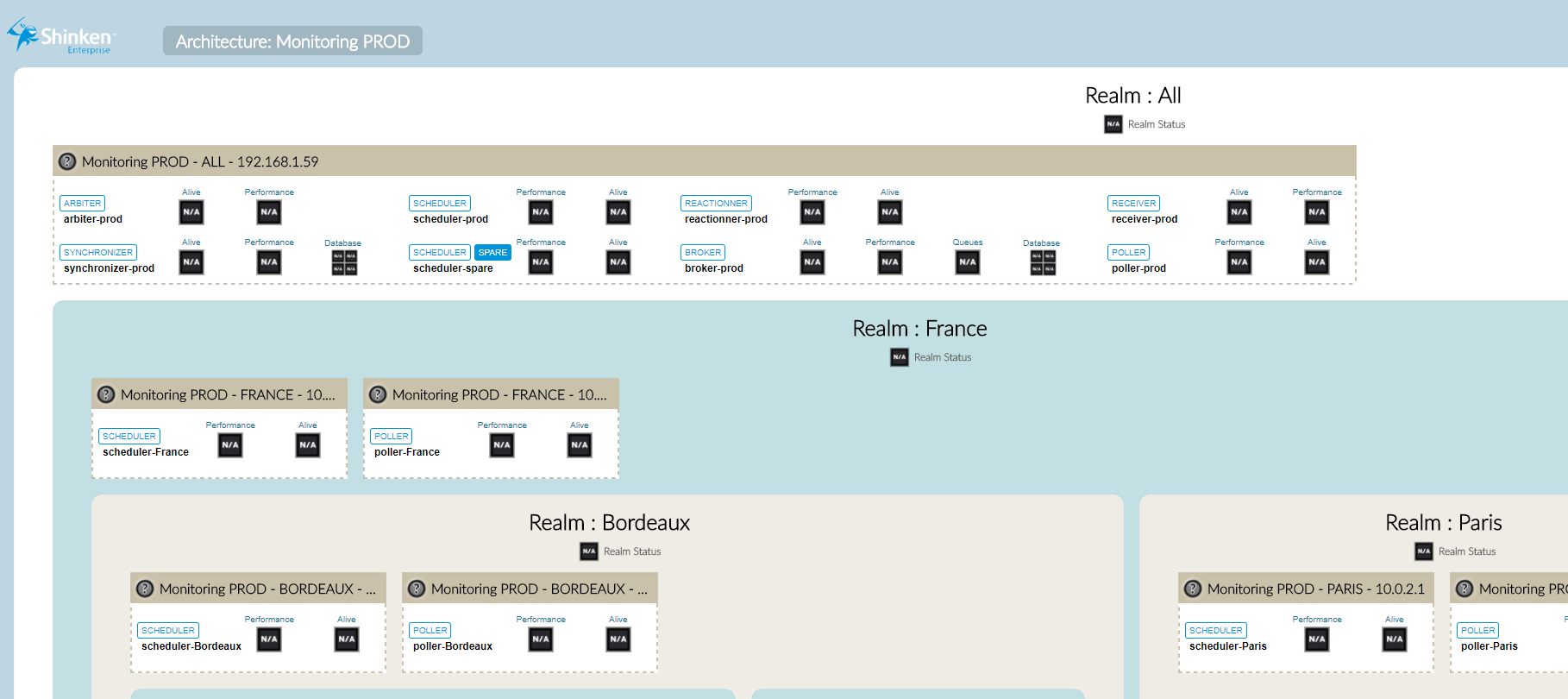1568x699 pixels.
Task: Click the Architecture: Monitoring PROD title
Action: pyautogui.click(x=292, y=41)
